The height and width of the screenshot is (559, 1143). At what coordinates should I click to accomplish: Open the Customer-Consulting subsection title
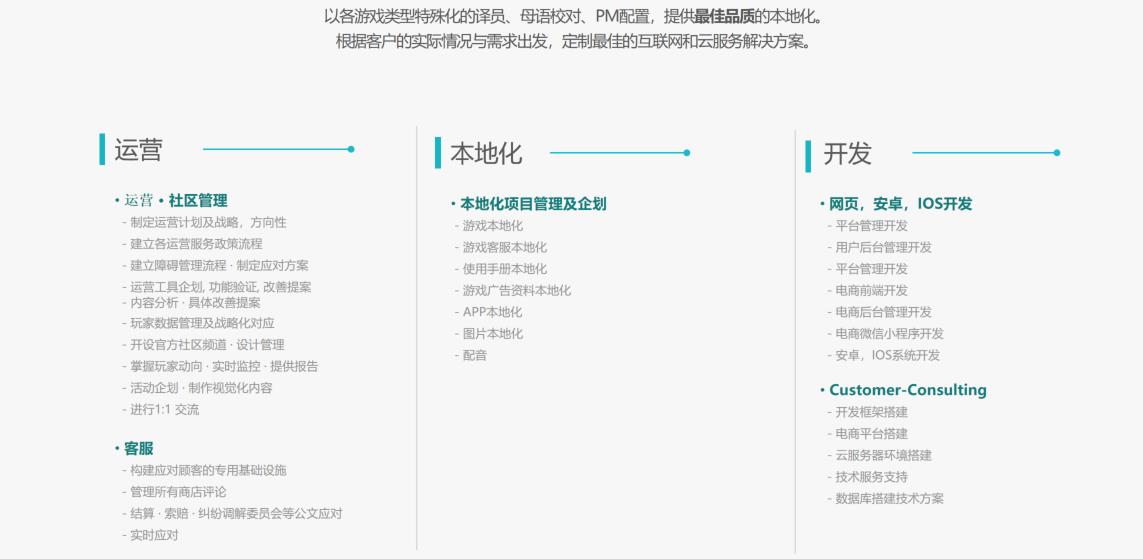tap(907, 390)
